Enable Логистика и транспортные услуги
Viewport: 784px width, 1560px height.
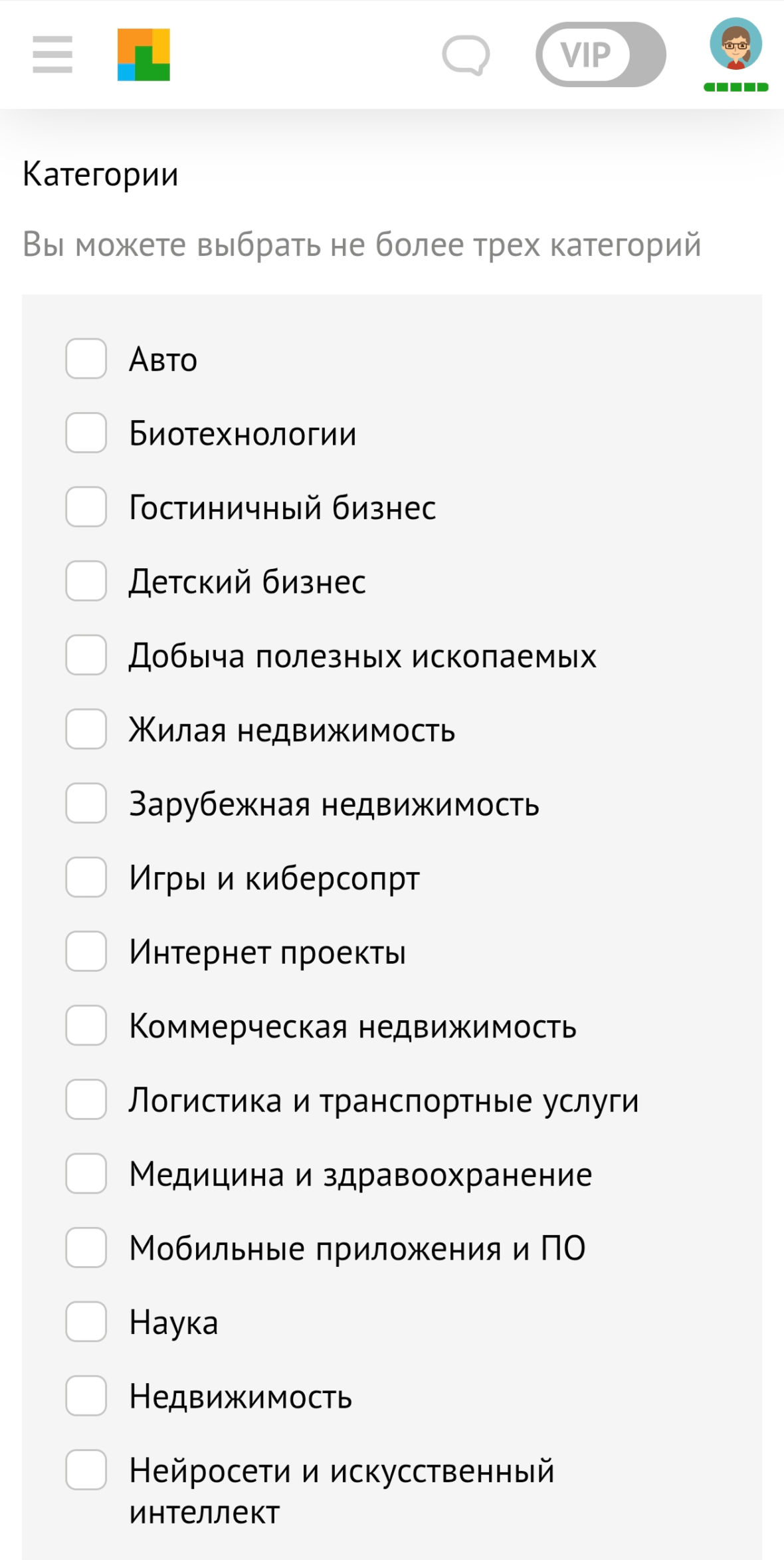pyautogui.click(x=86, y=1103)
